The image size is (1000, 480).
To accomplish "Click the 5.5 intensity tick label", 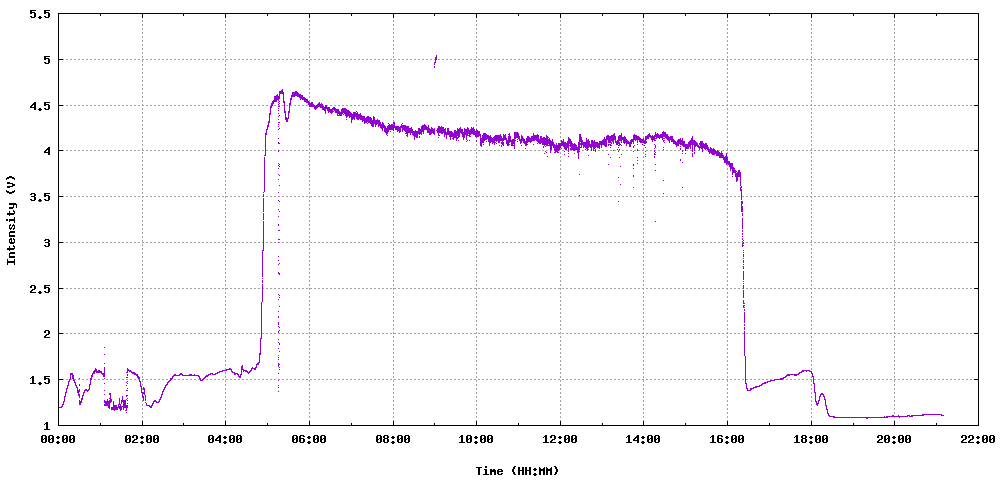I will pos(39,14).
